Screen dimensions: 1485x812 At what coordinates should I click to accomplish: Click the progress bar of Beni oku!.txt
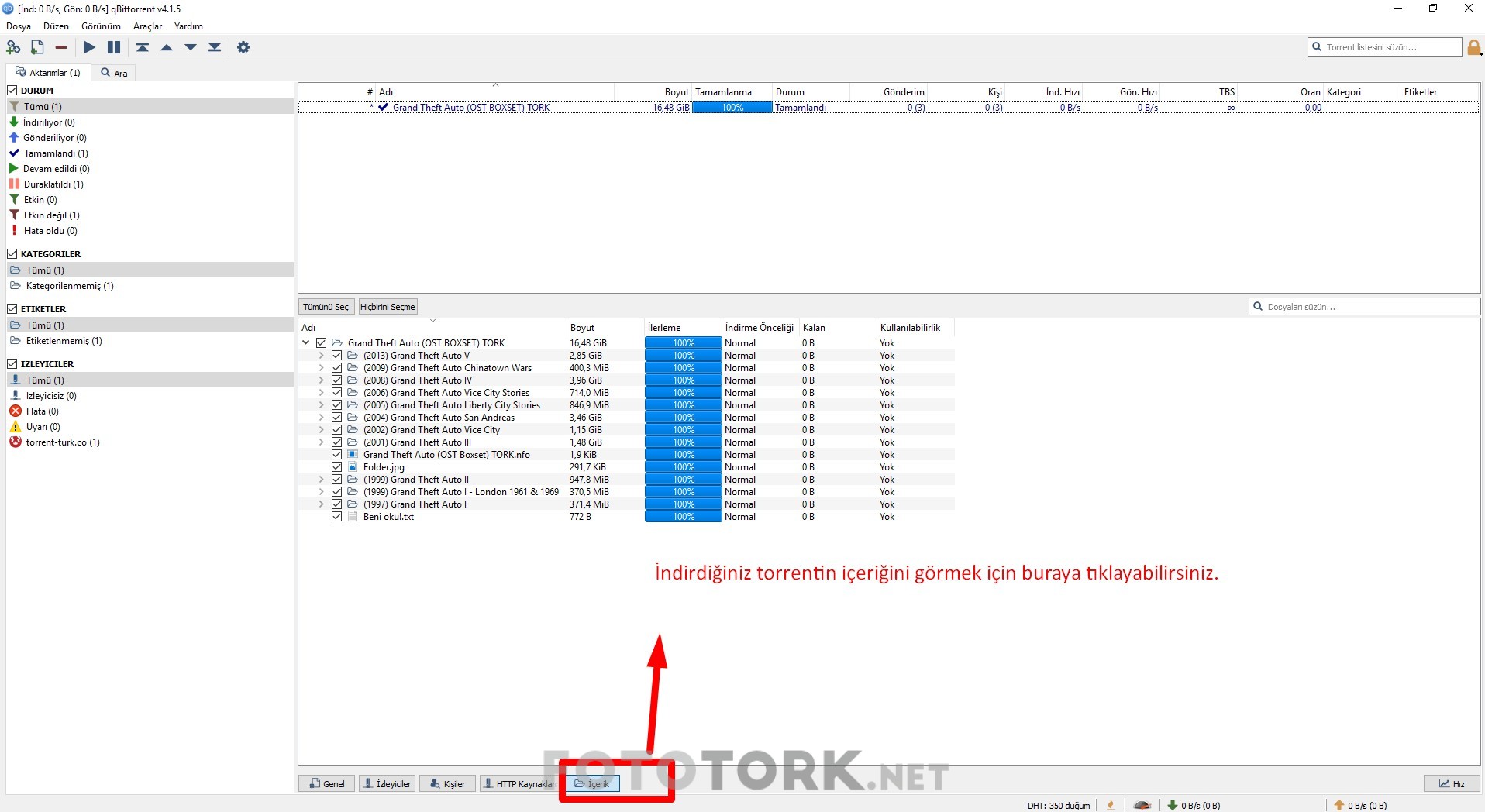[x=683, y=517]
